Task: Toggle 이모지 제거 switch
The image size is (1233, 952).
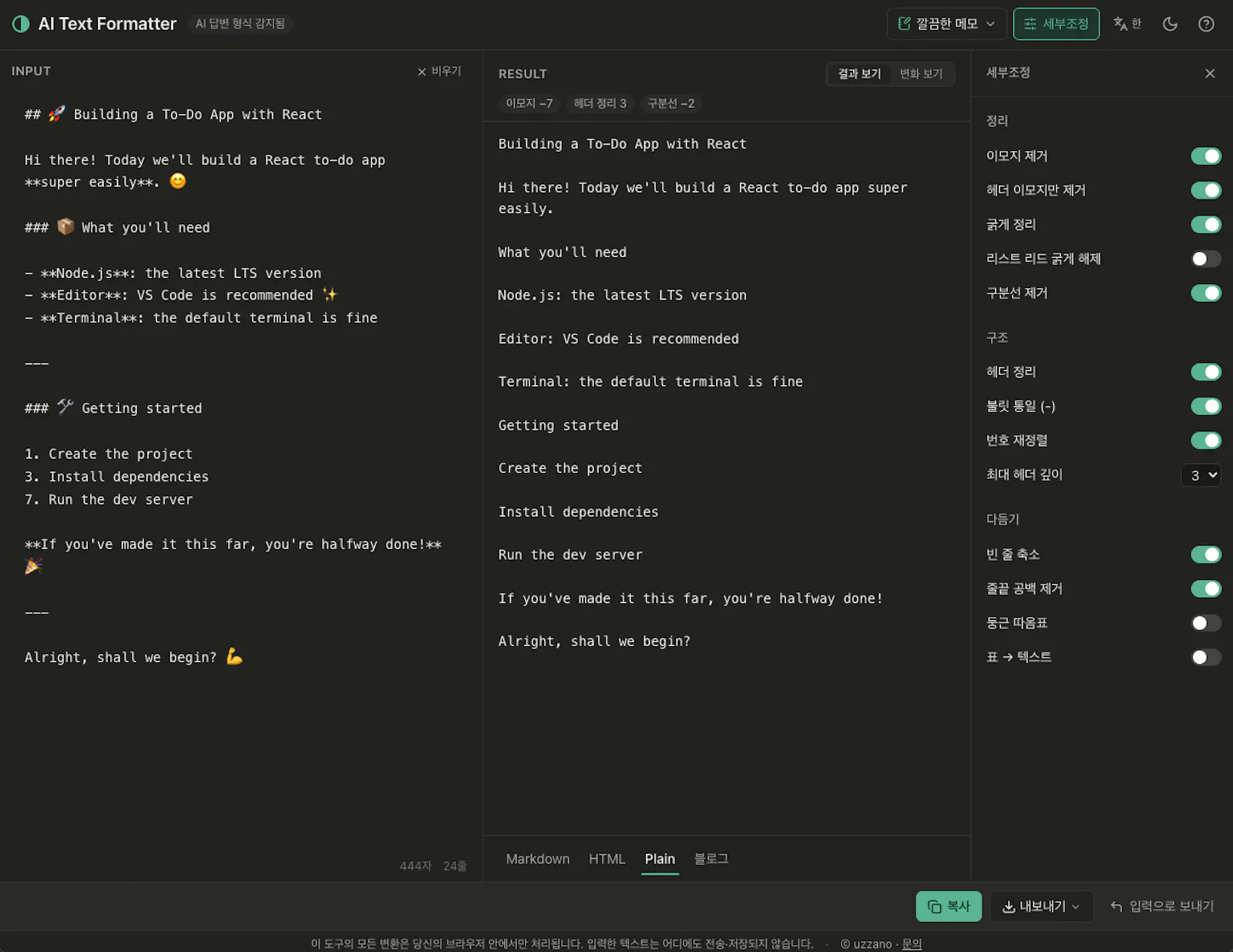Action: pos(1206,156)
